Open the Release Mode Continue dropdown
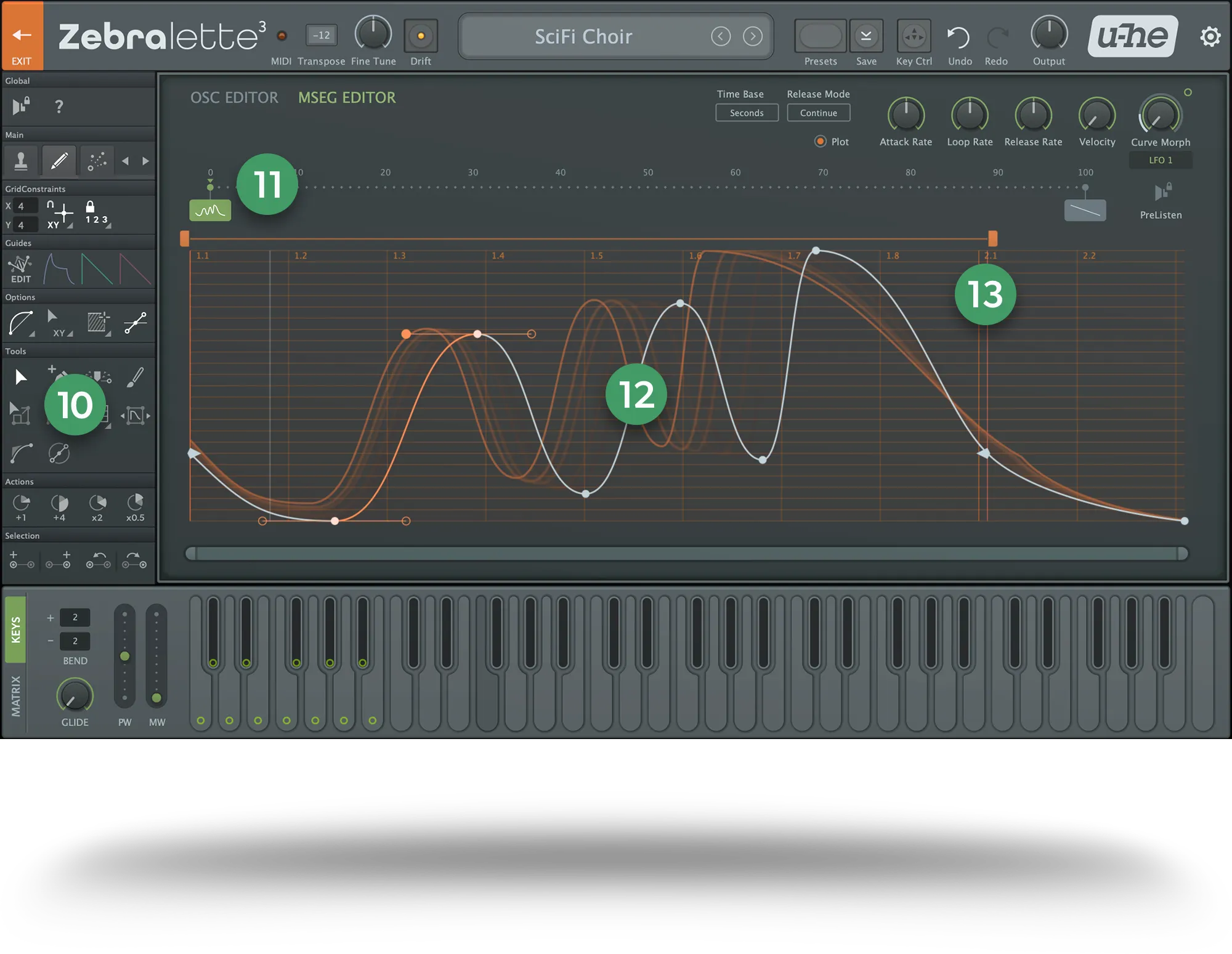 (x=818, y=113)
